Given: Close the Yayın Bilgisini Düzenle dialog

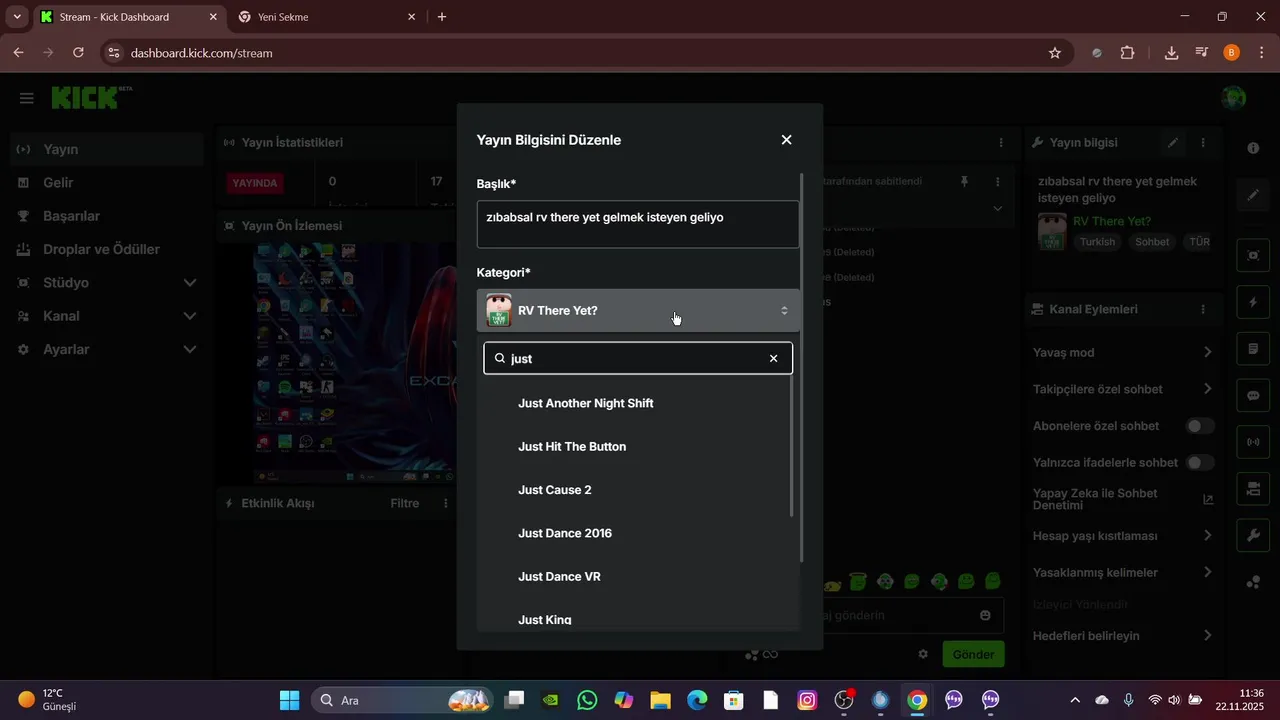Looking at the screenshot, I should 786,140.
